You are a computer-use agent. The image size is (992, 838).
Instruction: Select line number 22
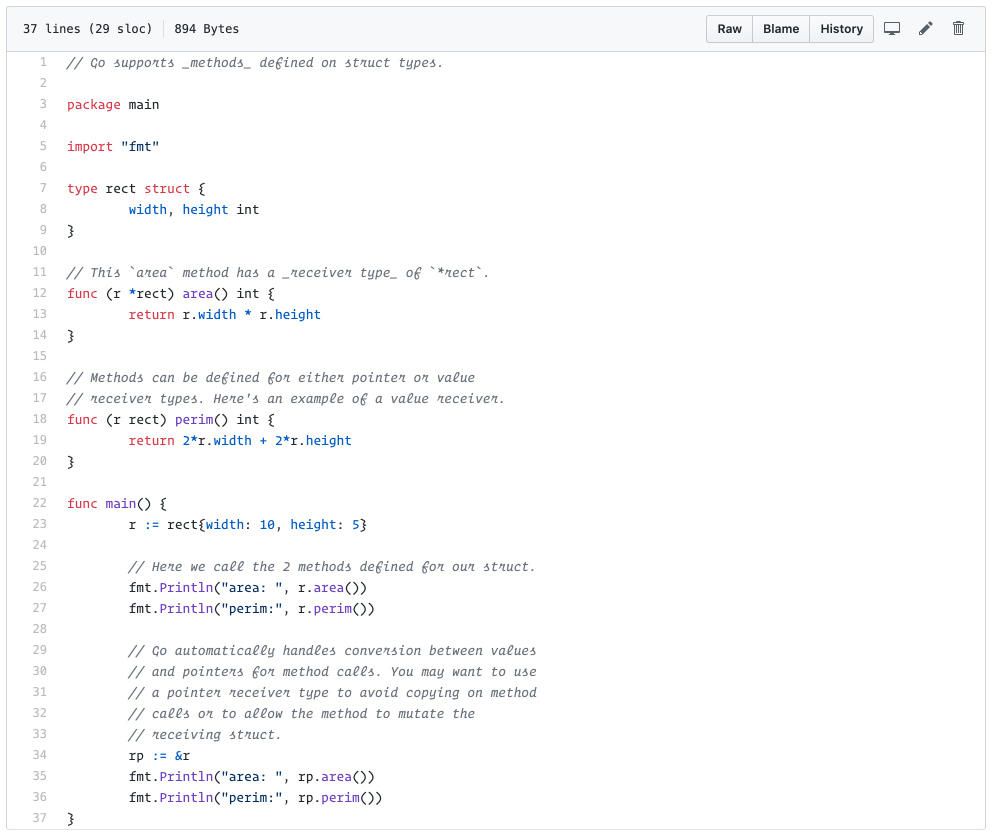click(x=40, y=503)
